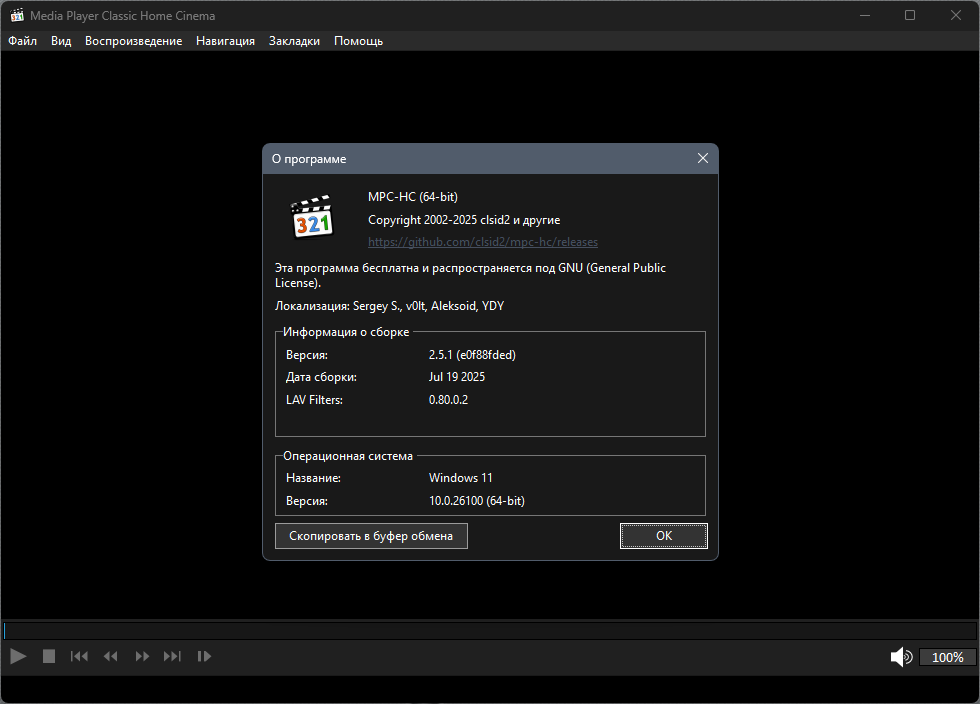Click the MPC-HC (64-bit) title text
Image resolution: width=980 pixels, height=704 pixels.
[x=412, y=197]
